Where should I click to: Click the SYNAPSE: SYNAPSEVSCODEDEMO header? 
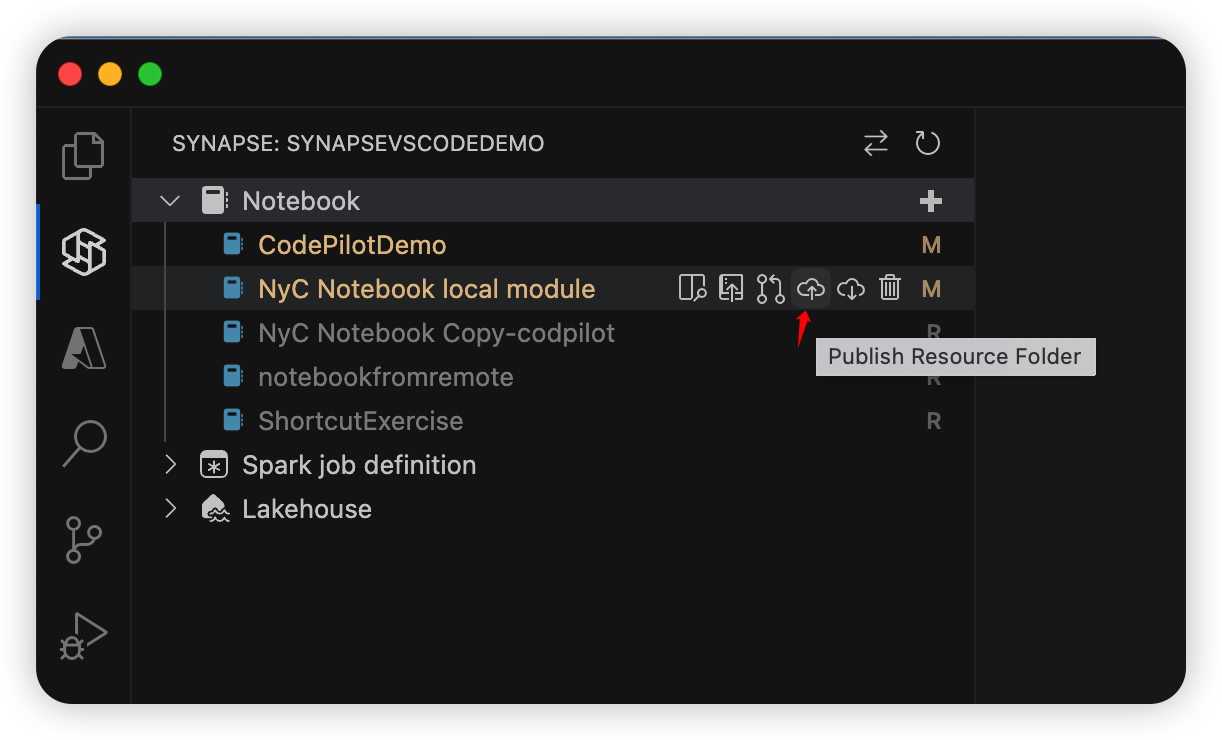(358, 143)
